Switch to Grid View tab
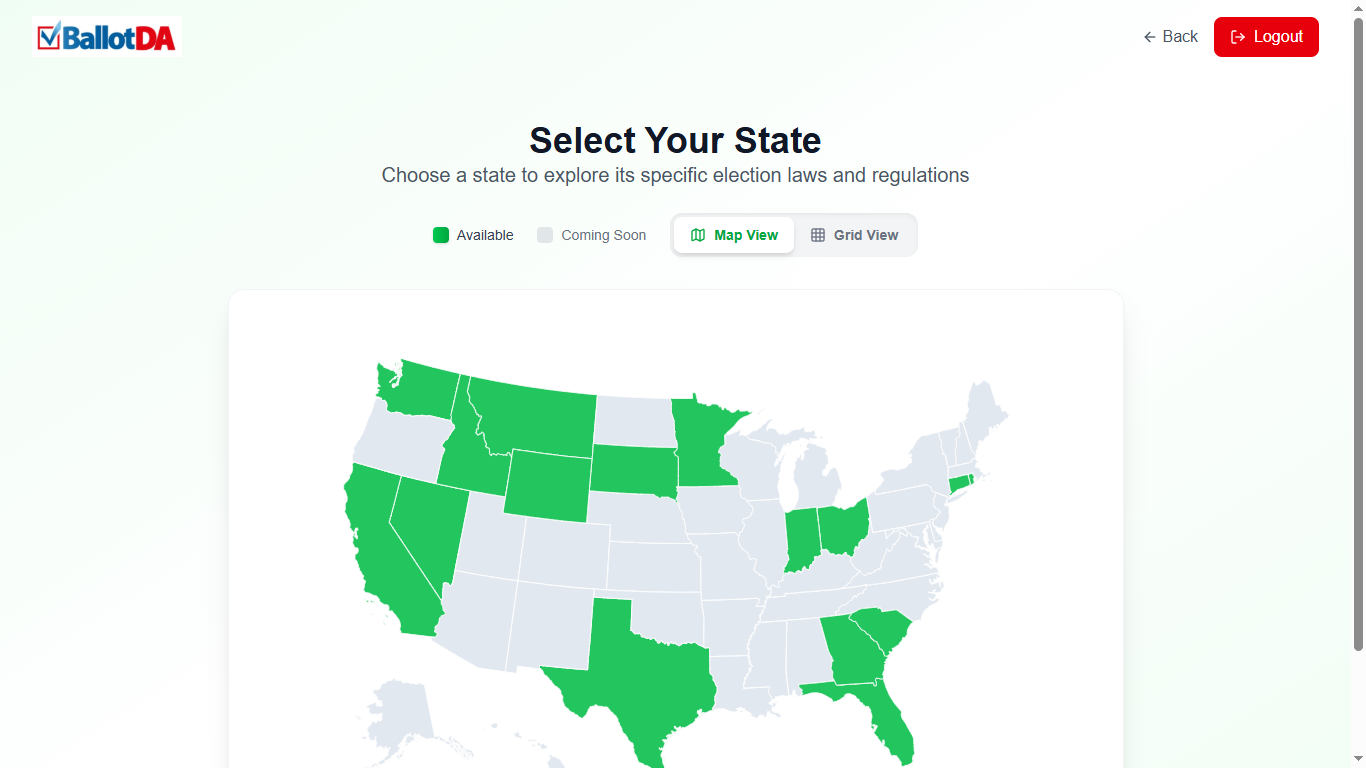This screenshot has width=1366, height=768. 855,235
